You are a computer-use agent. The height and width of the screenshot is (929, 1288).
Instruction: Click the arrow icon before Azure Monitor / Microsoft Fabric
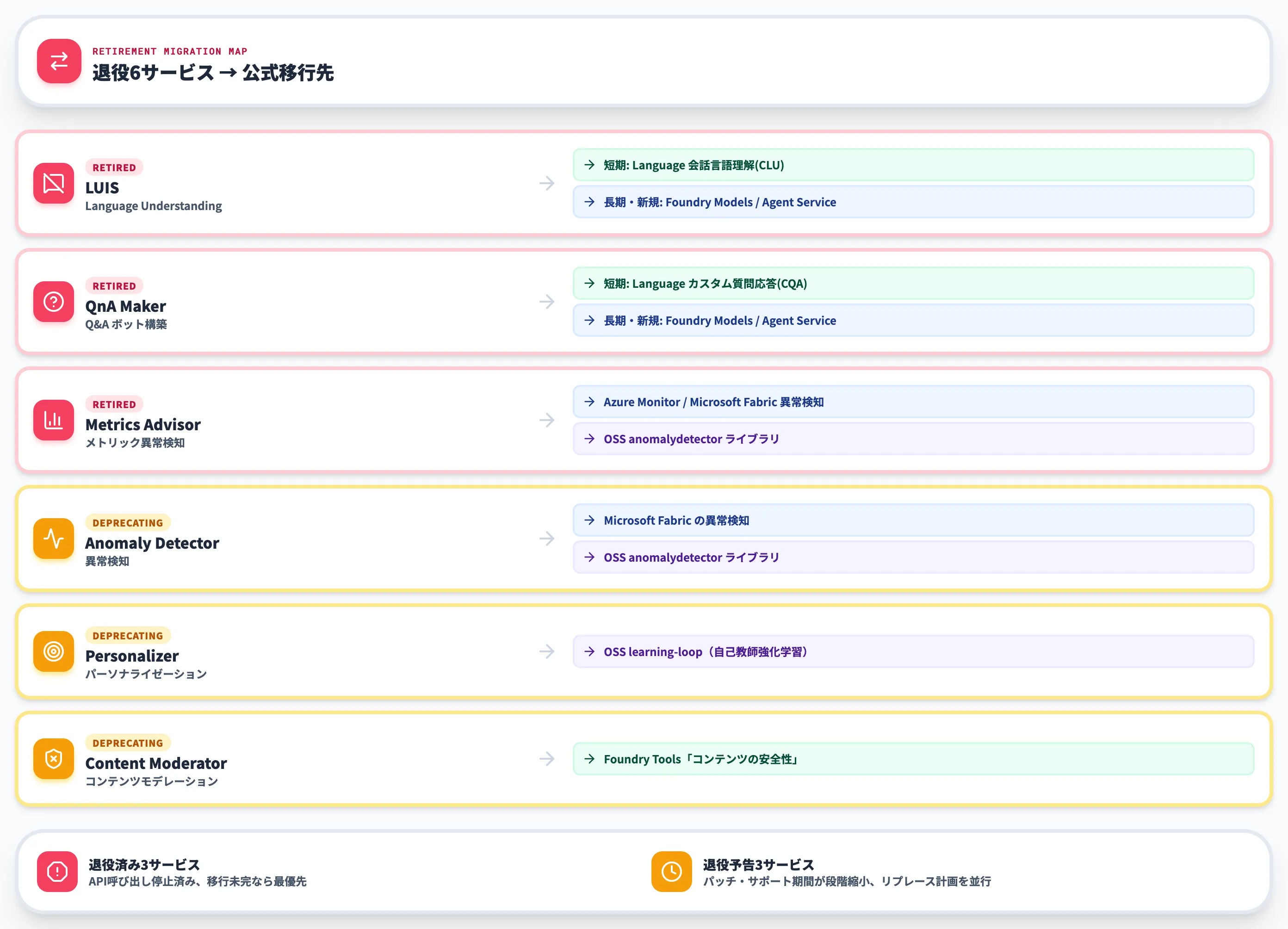(589, 402)
